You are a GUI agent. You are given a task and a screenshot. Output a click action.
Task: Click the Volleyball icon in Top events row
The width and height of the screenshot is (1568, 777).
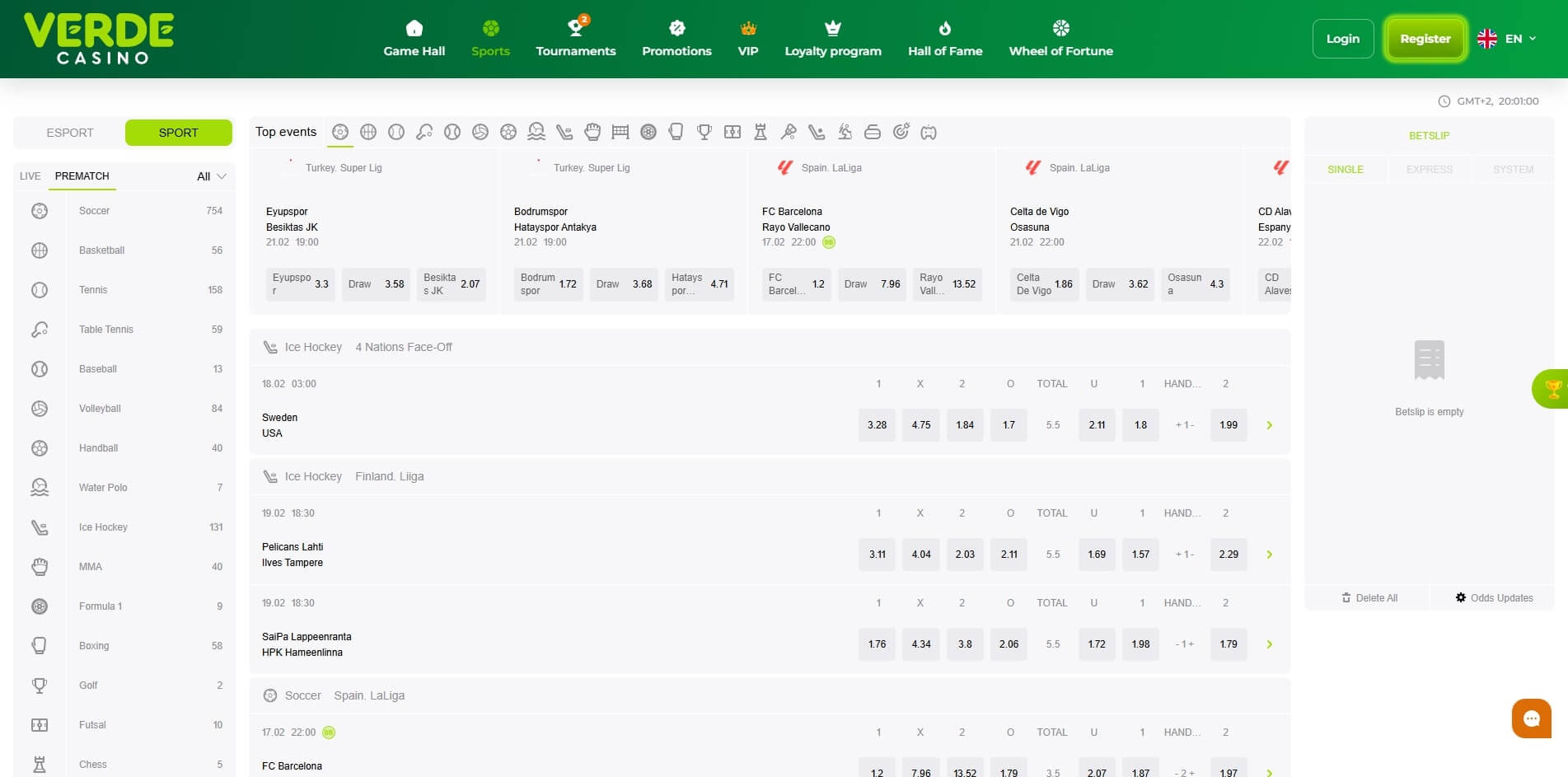(479, 132)
